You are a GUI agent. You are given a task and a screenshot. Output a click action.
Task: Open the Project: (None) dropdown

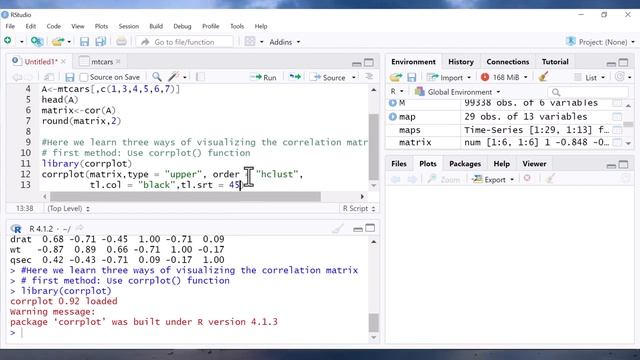pos(600,42)
